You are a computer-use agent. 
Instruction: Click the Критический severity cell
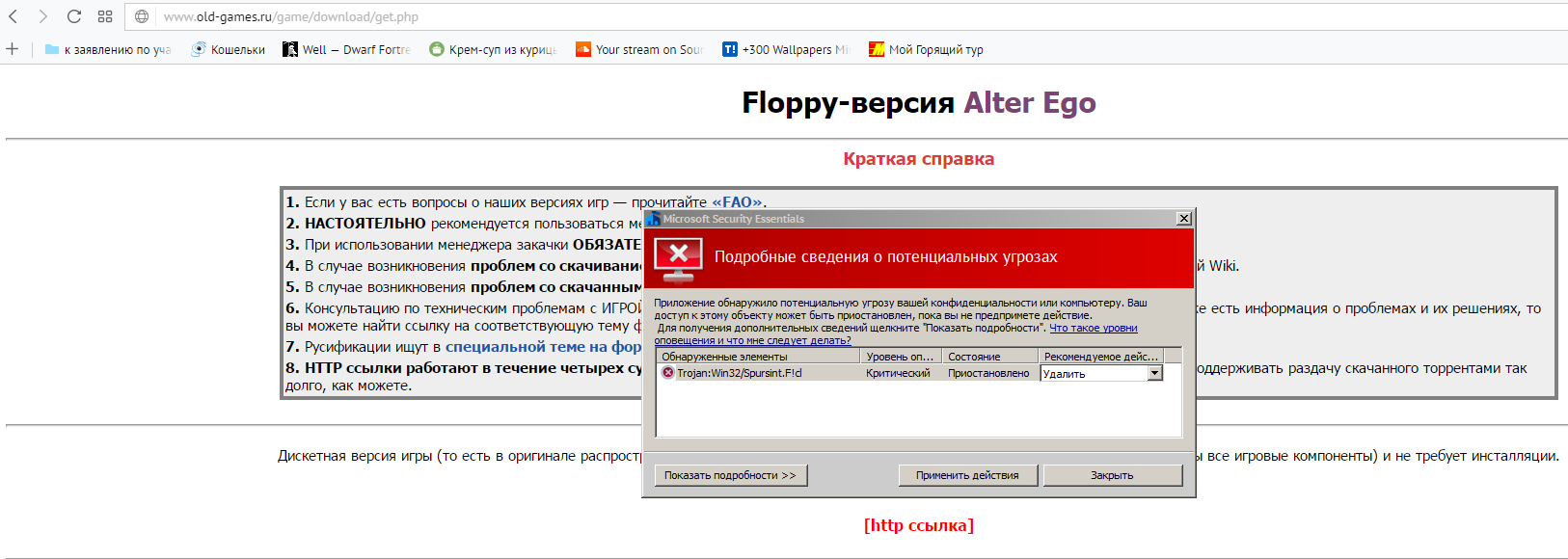coord(898,373)
